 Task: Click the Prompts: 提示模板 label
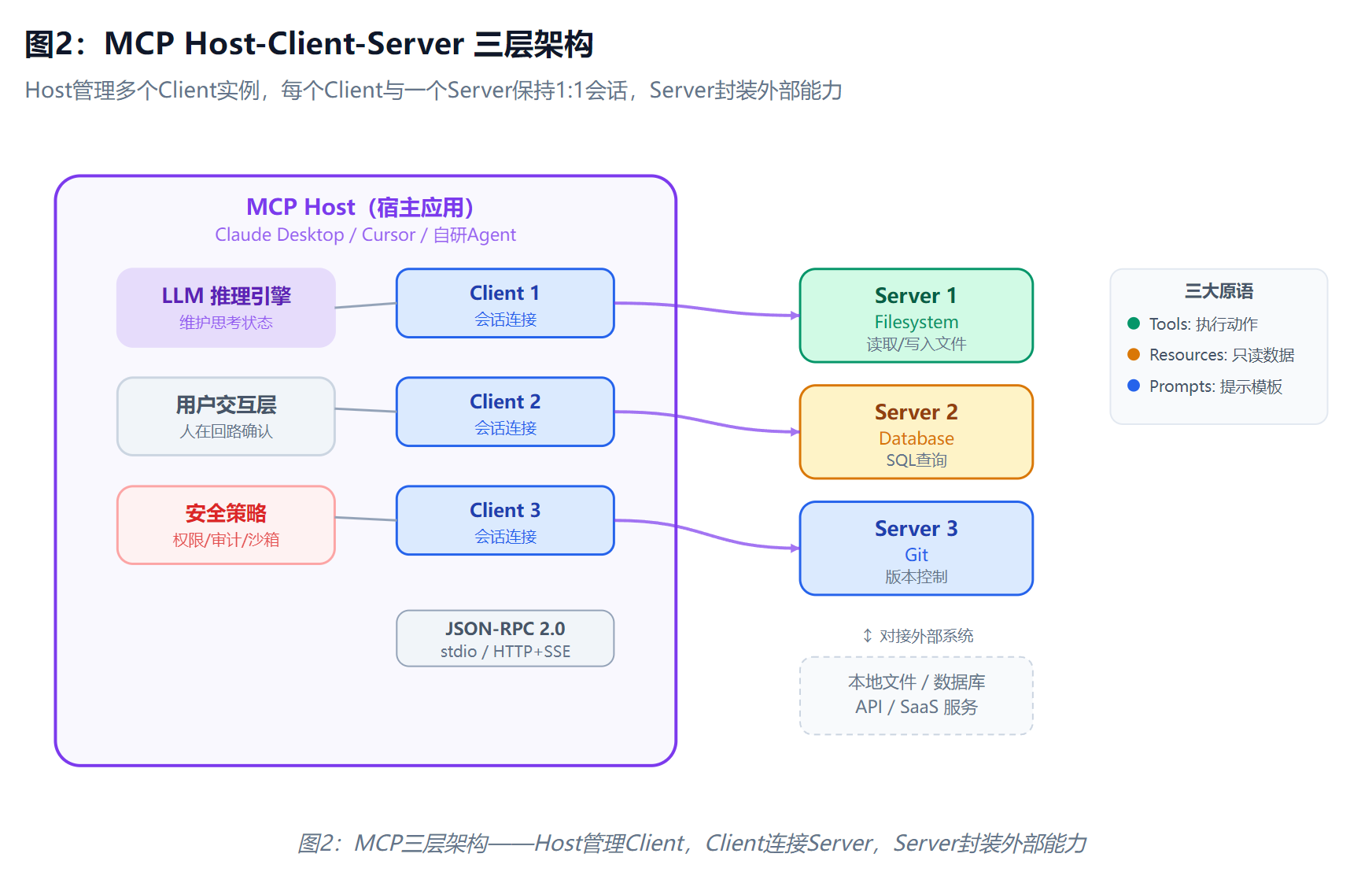(1216, 386)
